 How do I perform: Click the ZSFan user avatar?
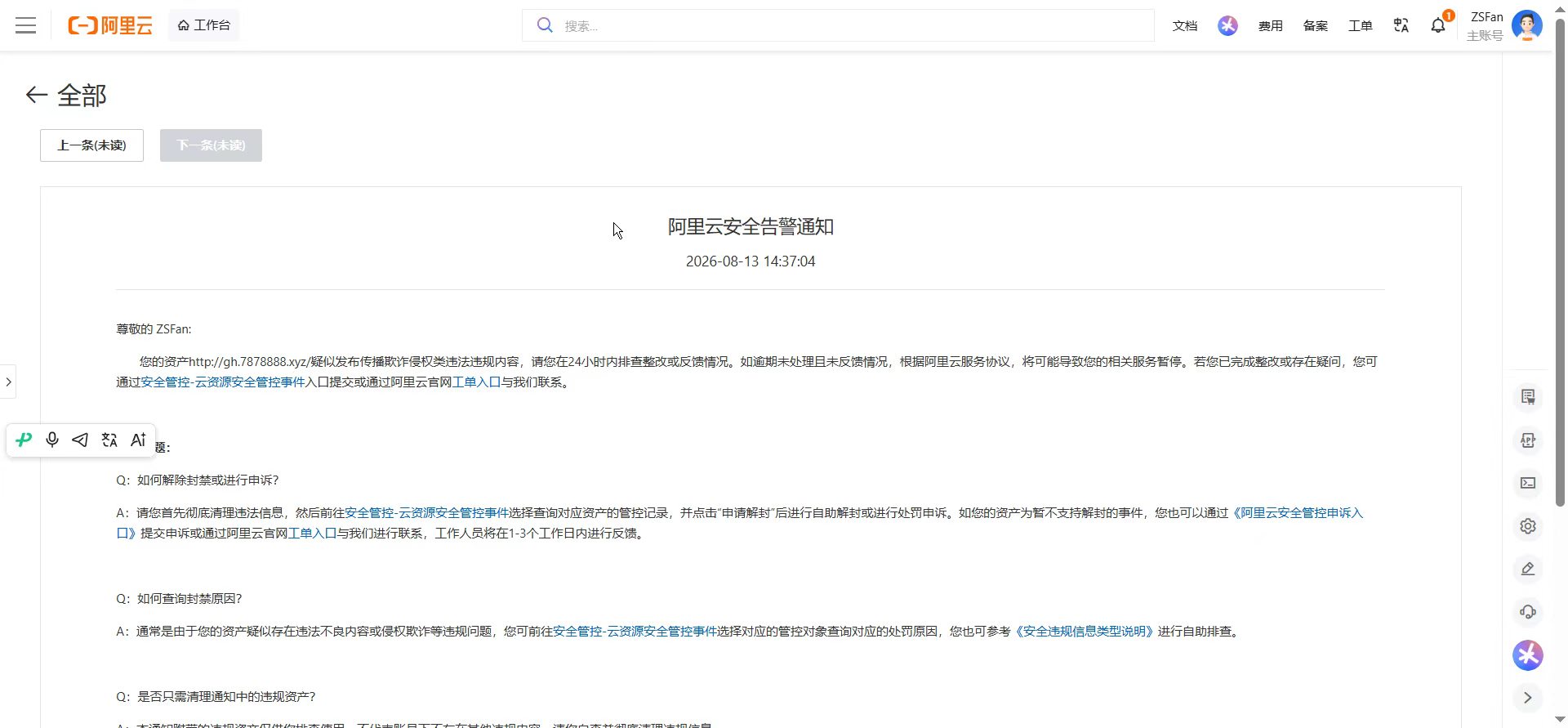pyautogui.click(x=1527, y=25)
